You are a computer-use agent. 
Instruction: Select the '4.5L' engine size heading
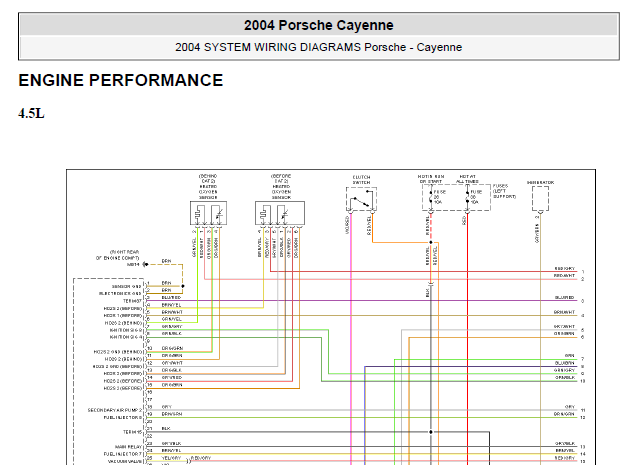point(31,114)
